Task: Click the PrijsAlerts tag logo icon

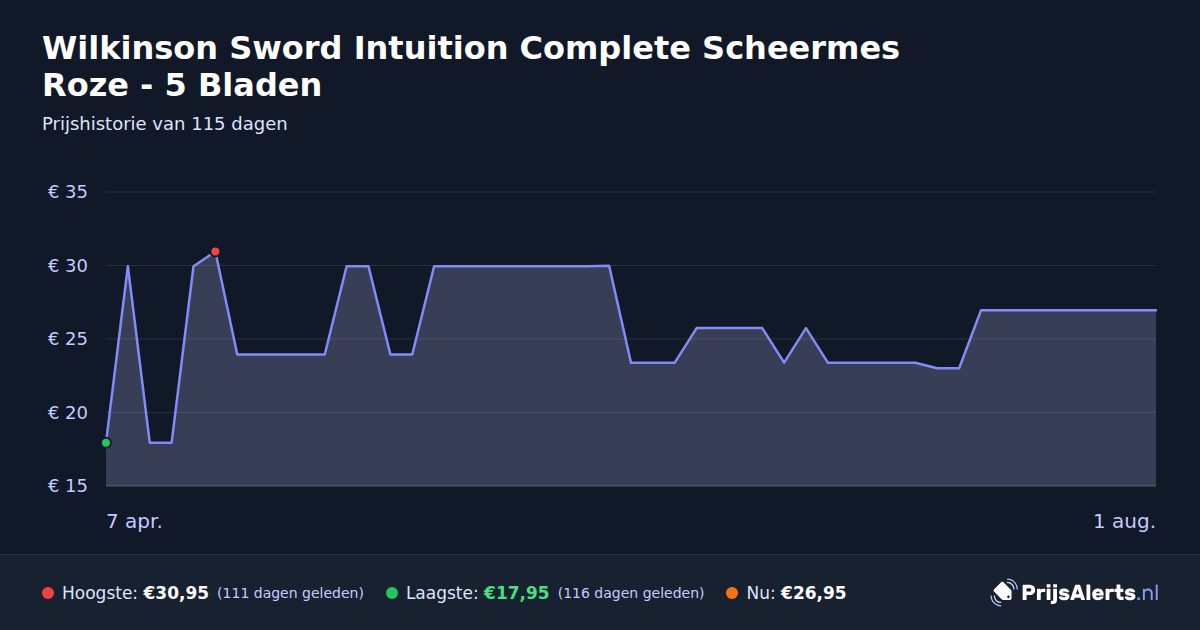Action: tap(1003, 592)
